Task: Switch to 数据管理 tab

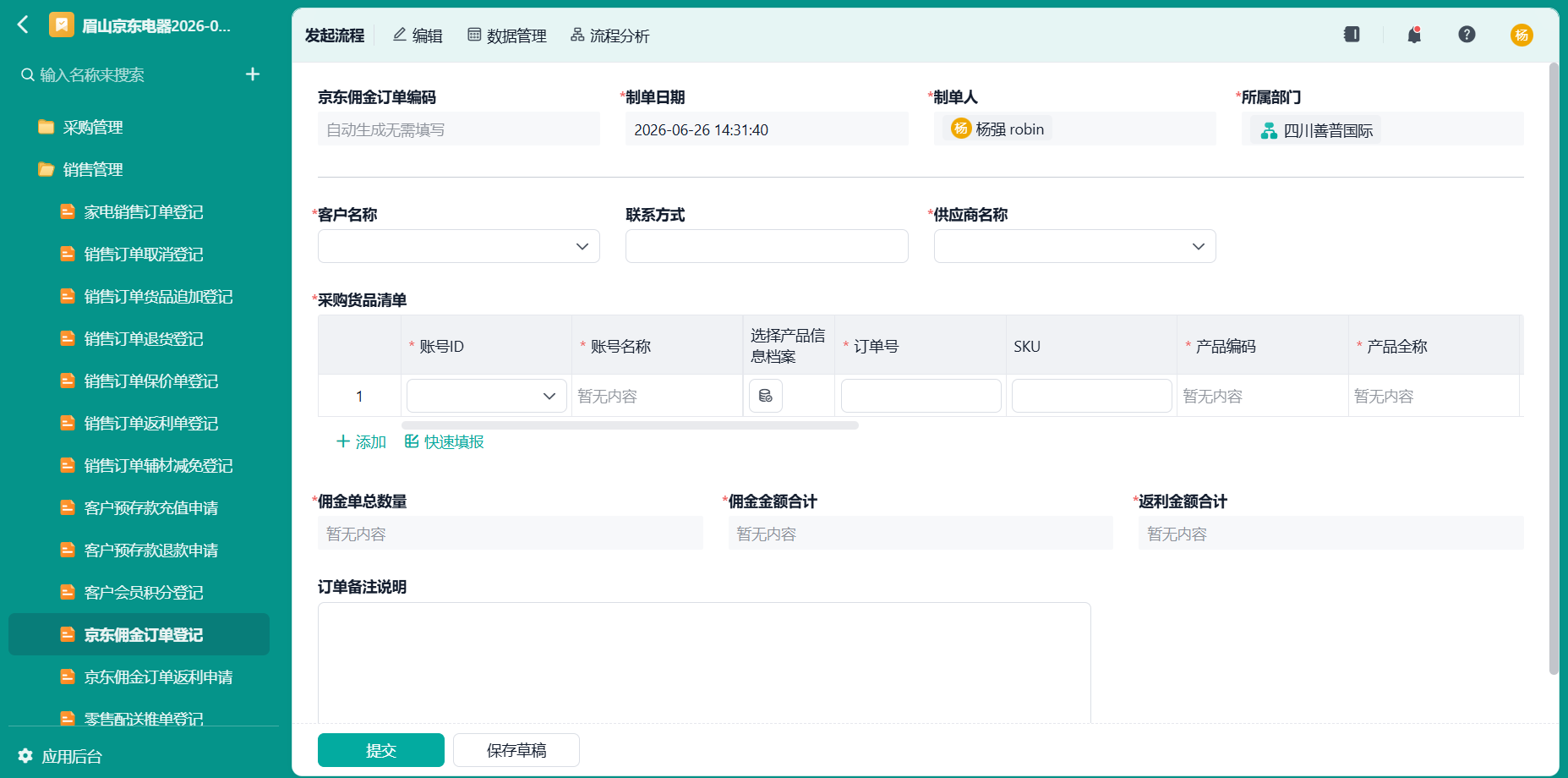Action: click(x=507, y=36)
